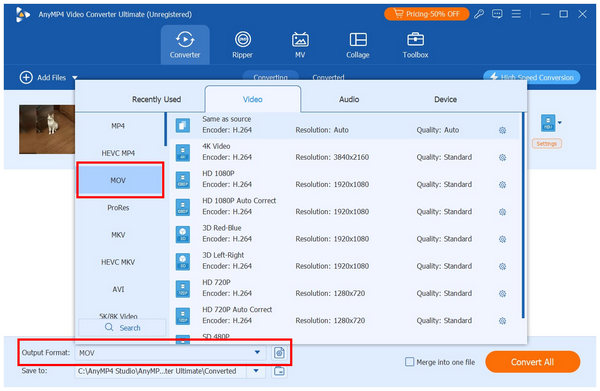Screen dimensions: 600x391
Task: Click the registration key icon
Action: pos(479,14)
